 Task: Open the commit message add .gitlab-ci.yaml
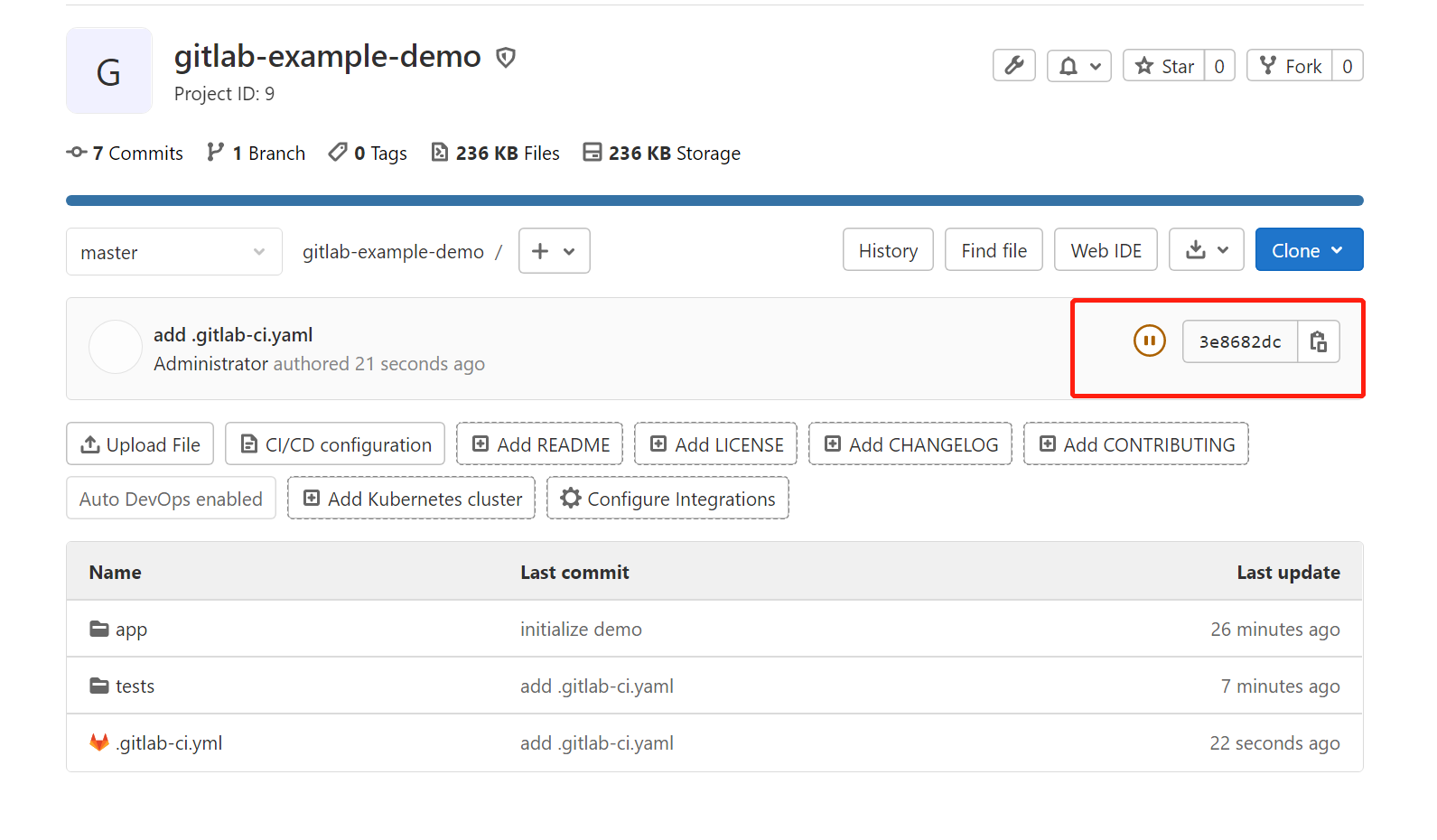click(x=233, y=335)
